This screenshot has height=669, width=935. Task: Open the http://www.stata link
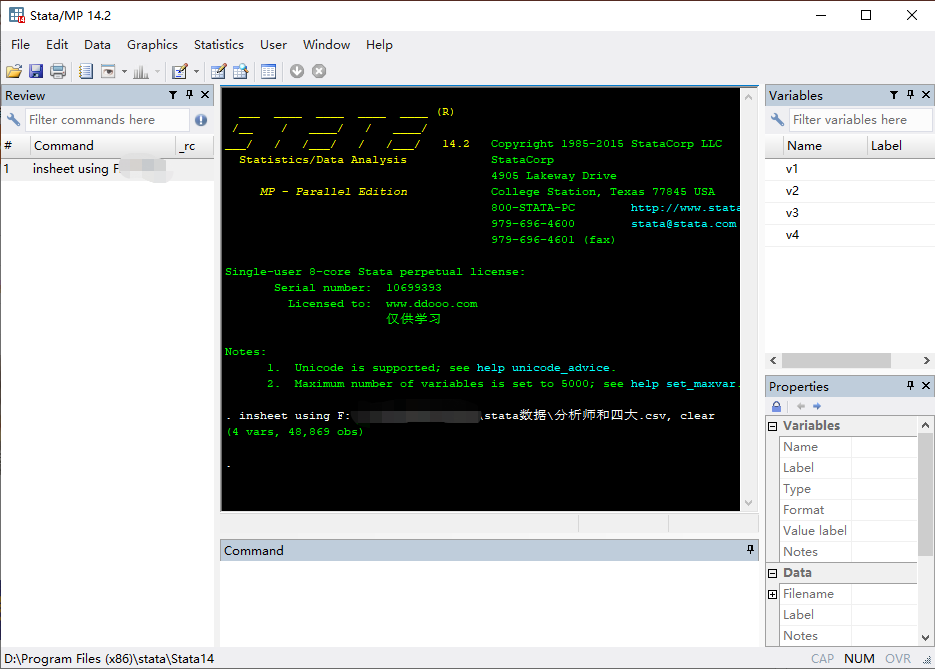(685, 207)
